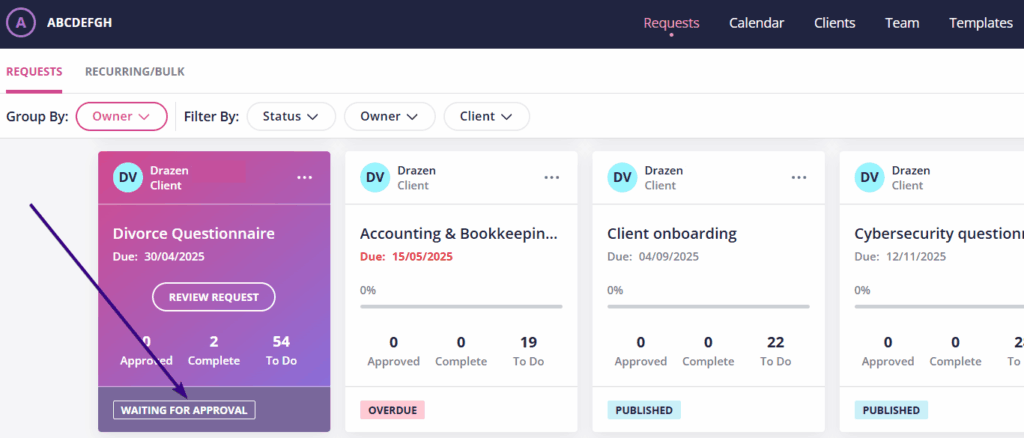Open the Divorce Questionnaire card options menu
The image size is (1024, 438).
coord(305,177)
